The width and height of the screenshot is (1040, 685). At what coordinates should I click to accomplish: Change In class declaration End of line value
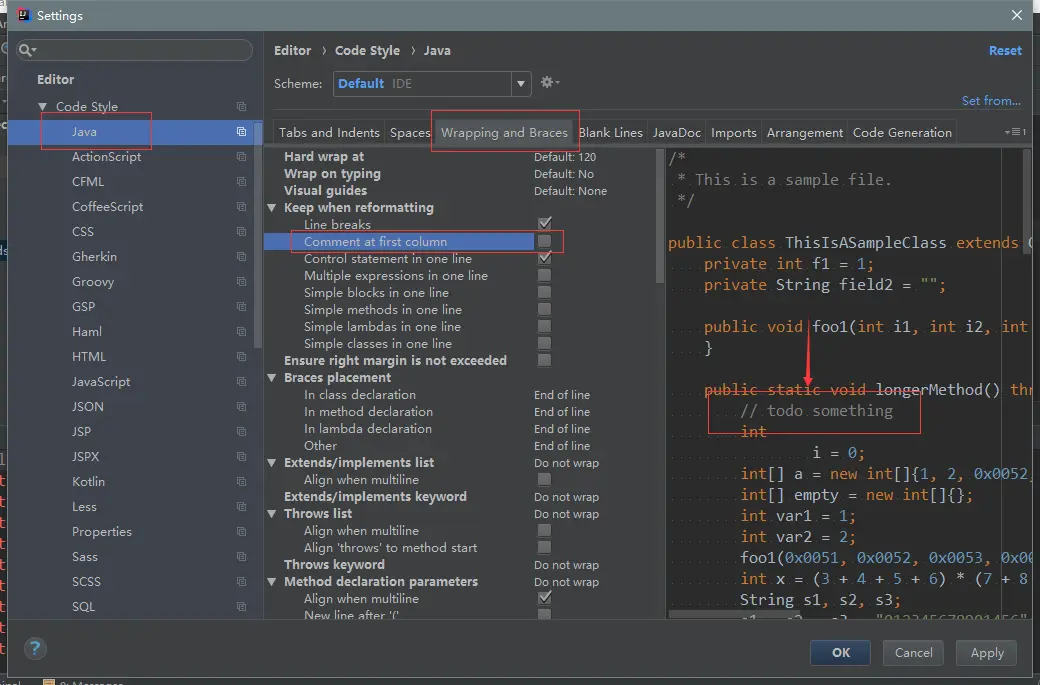pos(562,395)
